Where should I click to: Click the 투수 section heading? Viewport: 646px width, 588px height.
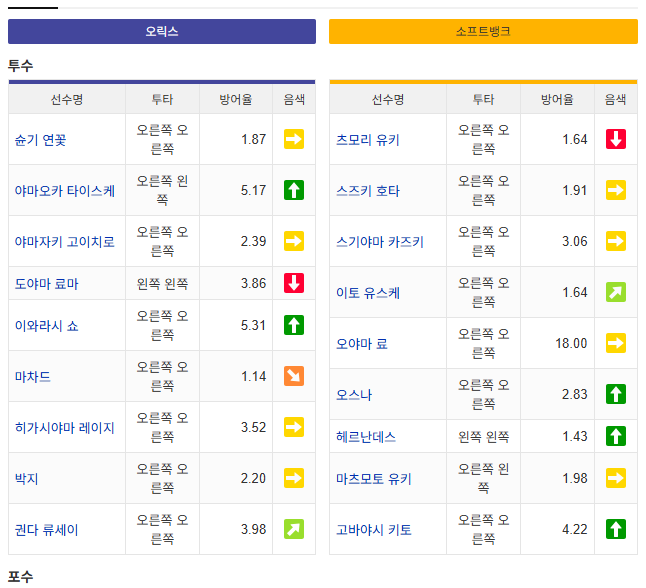(x=21, y=66)
